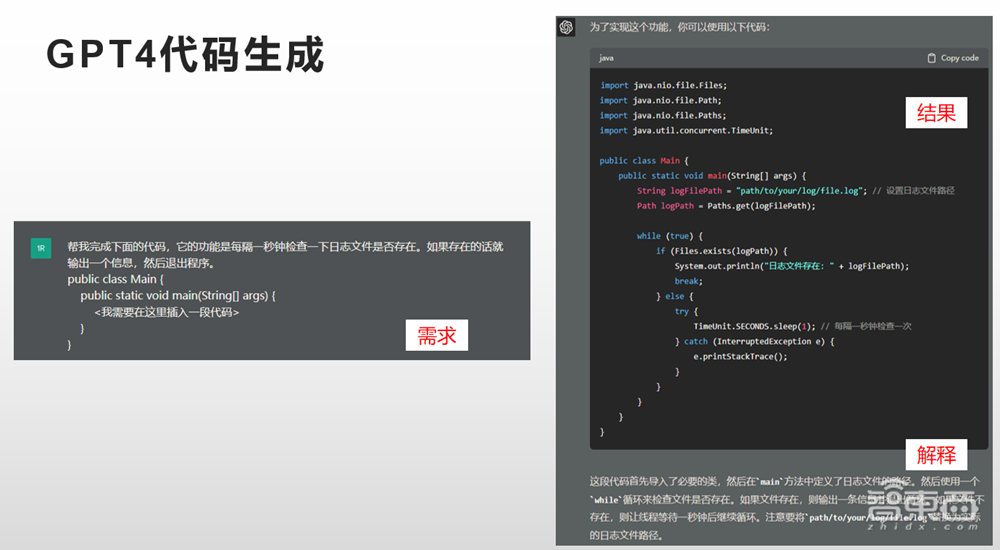The image size is (1000, 550).
Task: Click 'import java.util.concurrent.TimeUnit;' line
Action: pos(686,131)
